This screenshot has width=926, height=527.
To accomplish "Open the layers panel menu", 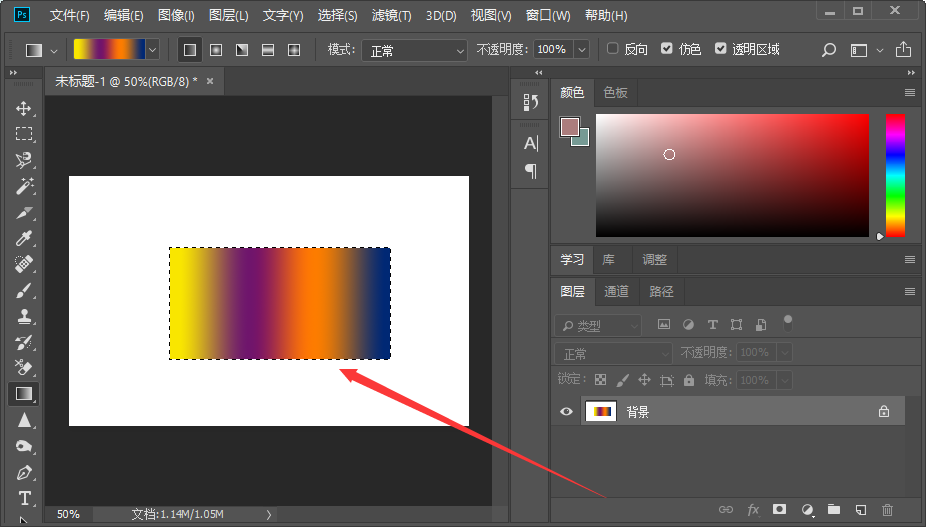I will click(909, 291).
